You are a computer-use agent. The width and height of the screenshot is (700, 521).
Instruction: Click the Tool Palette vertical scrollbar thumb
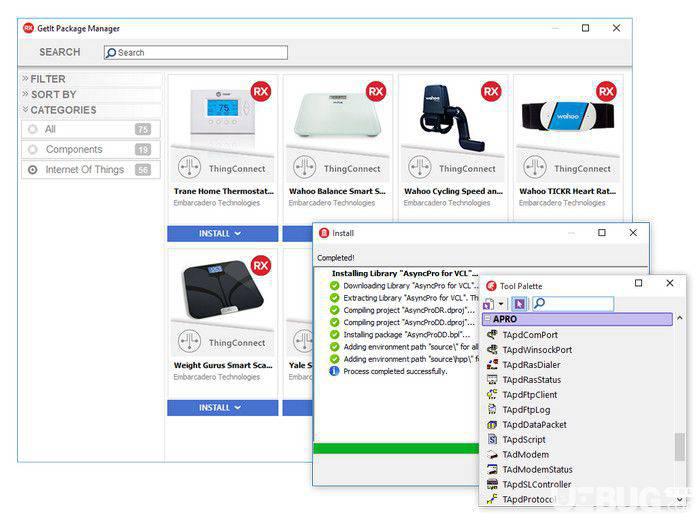point(679,446)
